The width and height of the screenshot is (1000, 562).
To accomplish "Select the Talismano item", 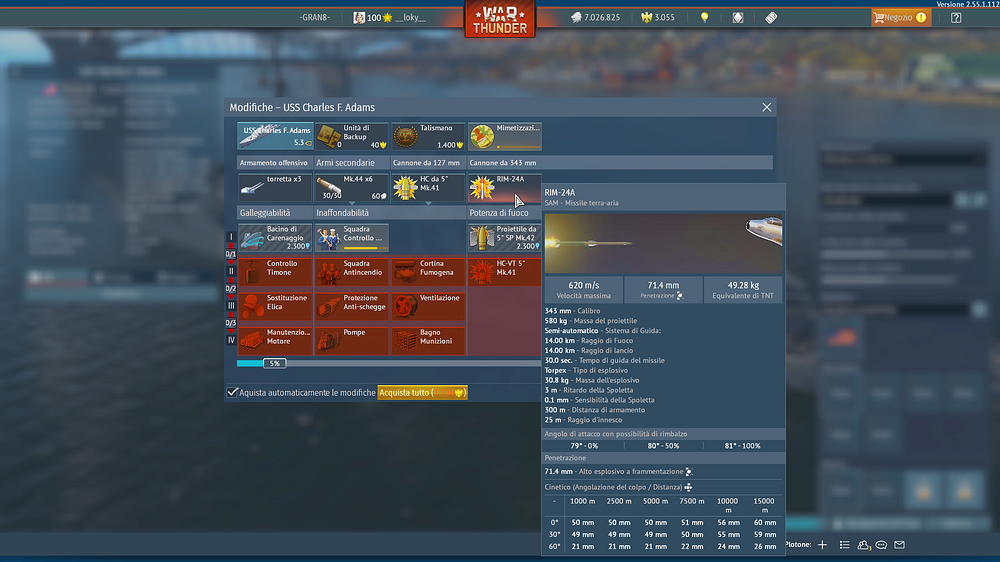I will (x=428, y=137).
